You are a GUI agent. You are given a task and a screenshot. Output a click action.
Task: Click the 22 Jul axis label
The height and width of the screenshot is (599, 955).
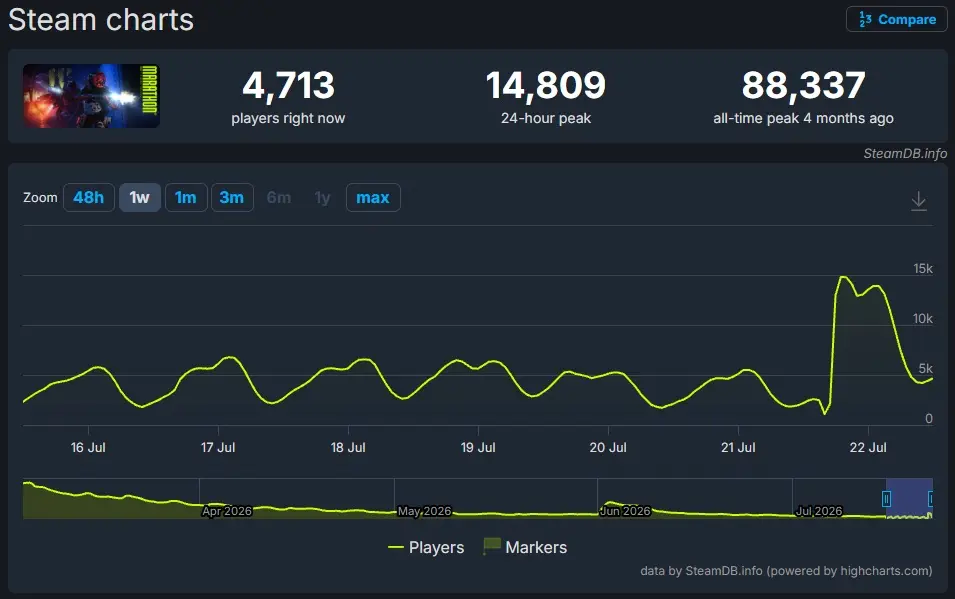pos(868,447)
